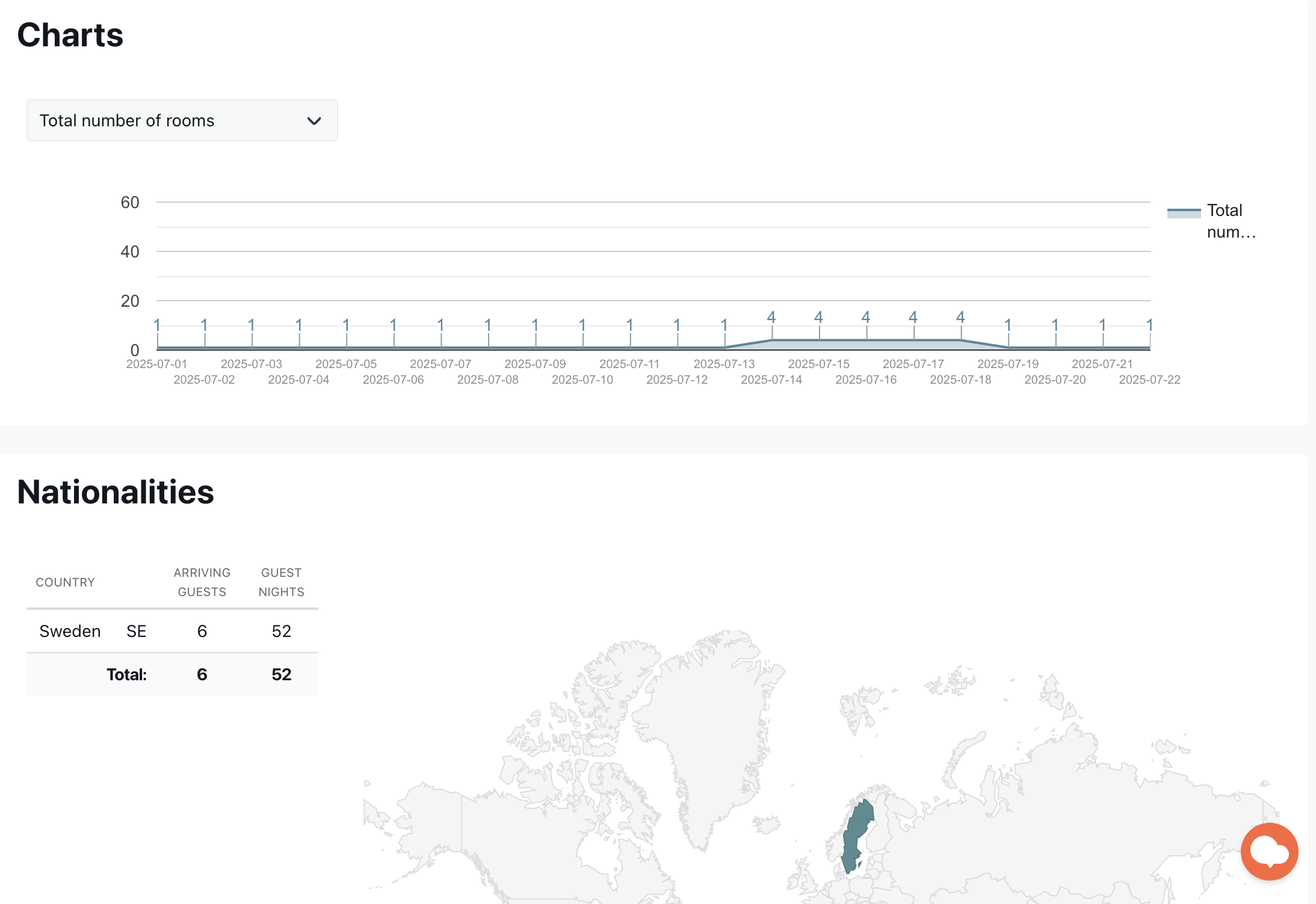Click the legend color swatch
The width and height of the screenshot is (1316, 904).
(x=1183, y=212)
